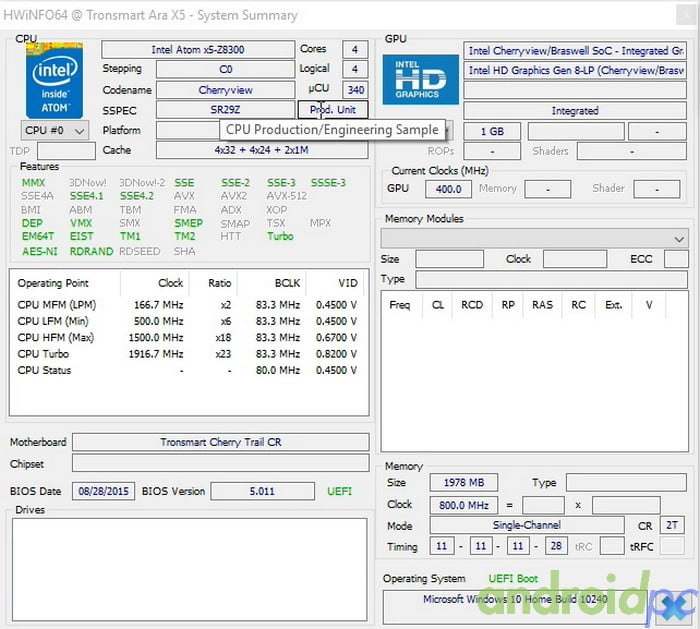Click the Freq column header in memory table
Viewport: 700px width, 629px height.
coord(400,305)
